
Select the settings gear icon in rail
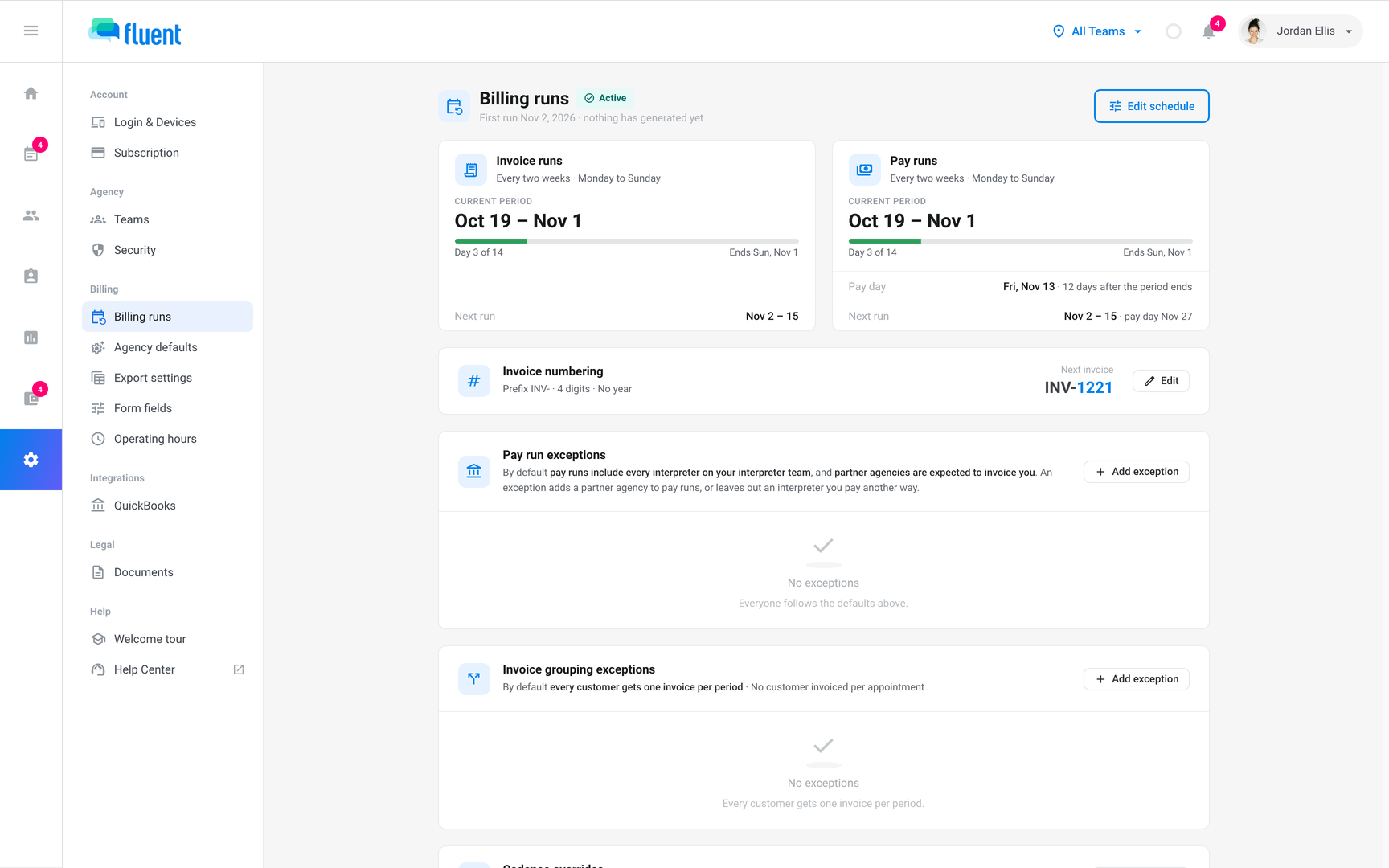31,460
